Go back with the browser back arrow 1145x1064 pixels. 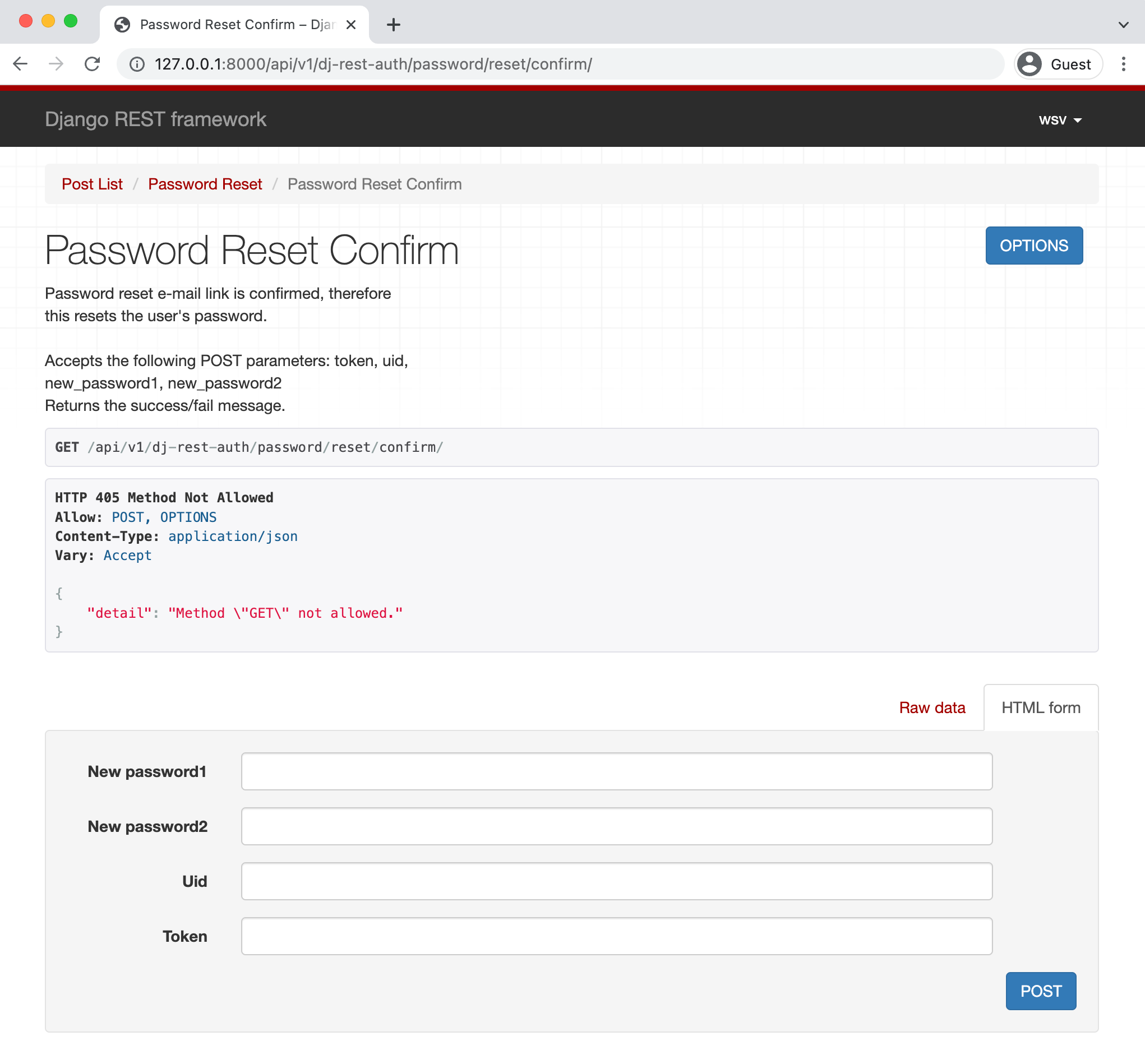point(20,64)
